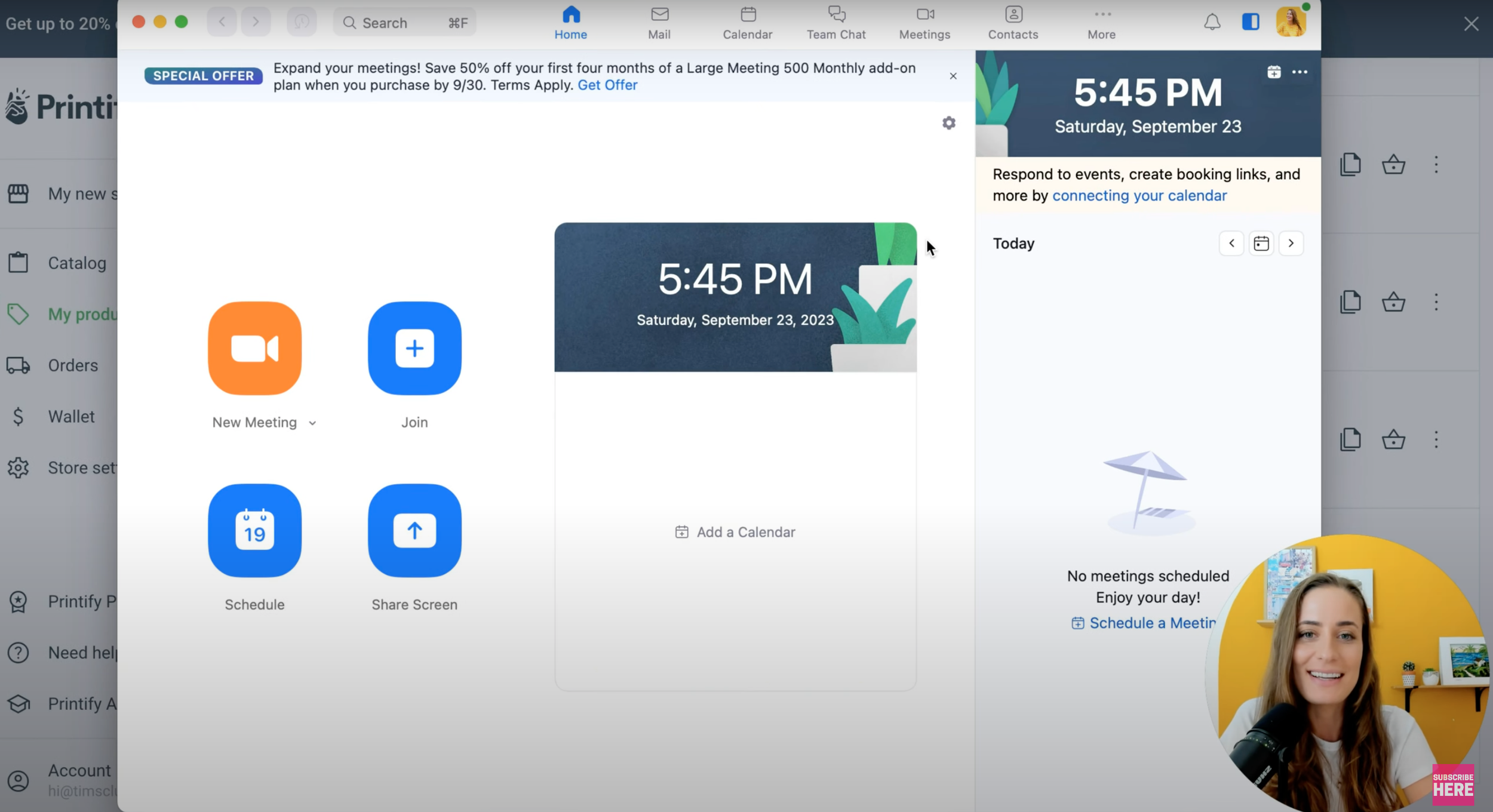Click third row's copy icon in Printify
The image size is (1493, 812).
point(1351,440)
